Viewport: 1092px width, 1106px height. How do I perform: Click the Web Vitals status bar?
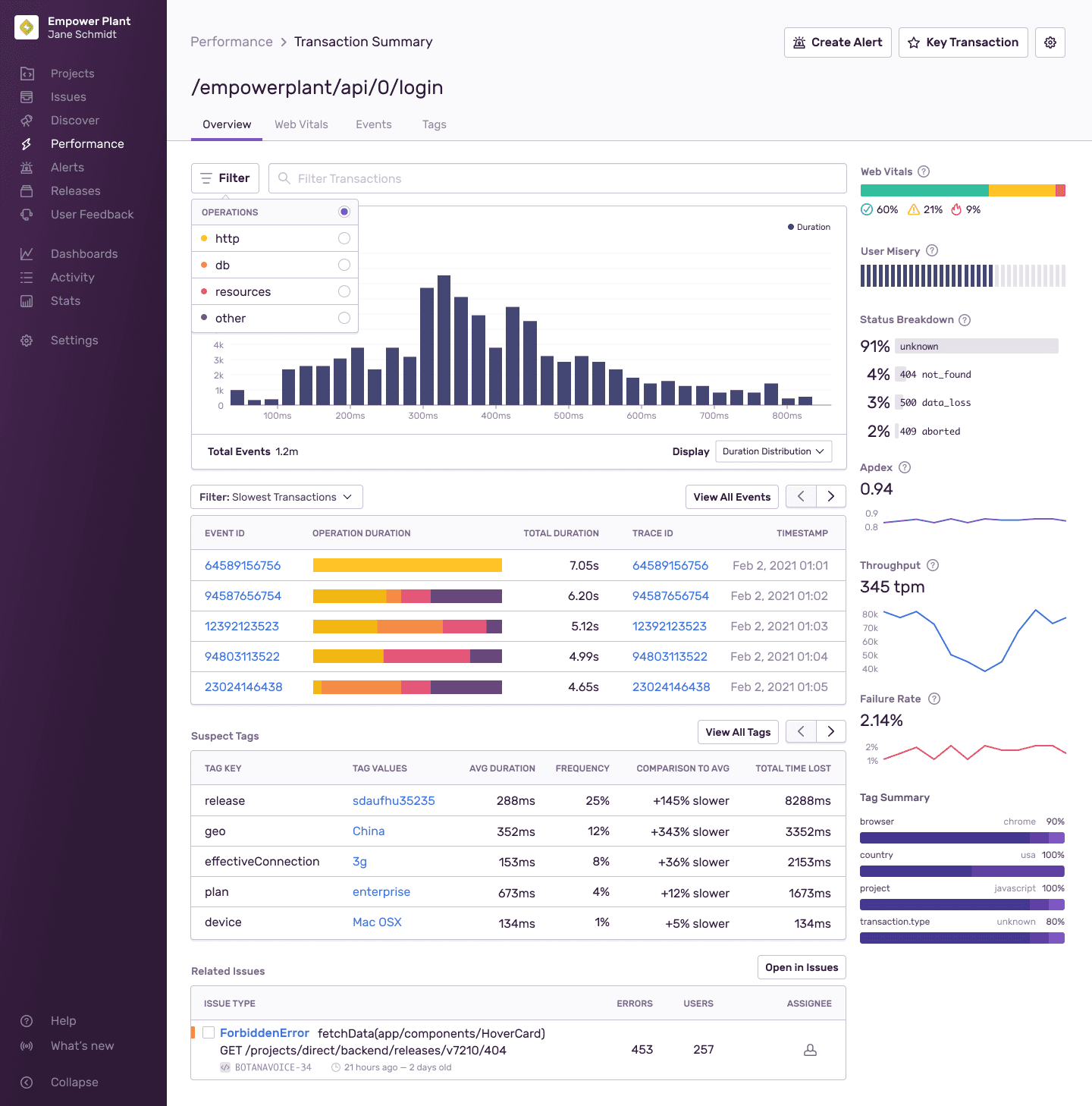click(x=962, y=190)
